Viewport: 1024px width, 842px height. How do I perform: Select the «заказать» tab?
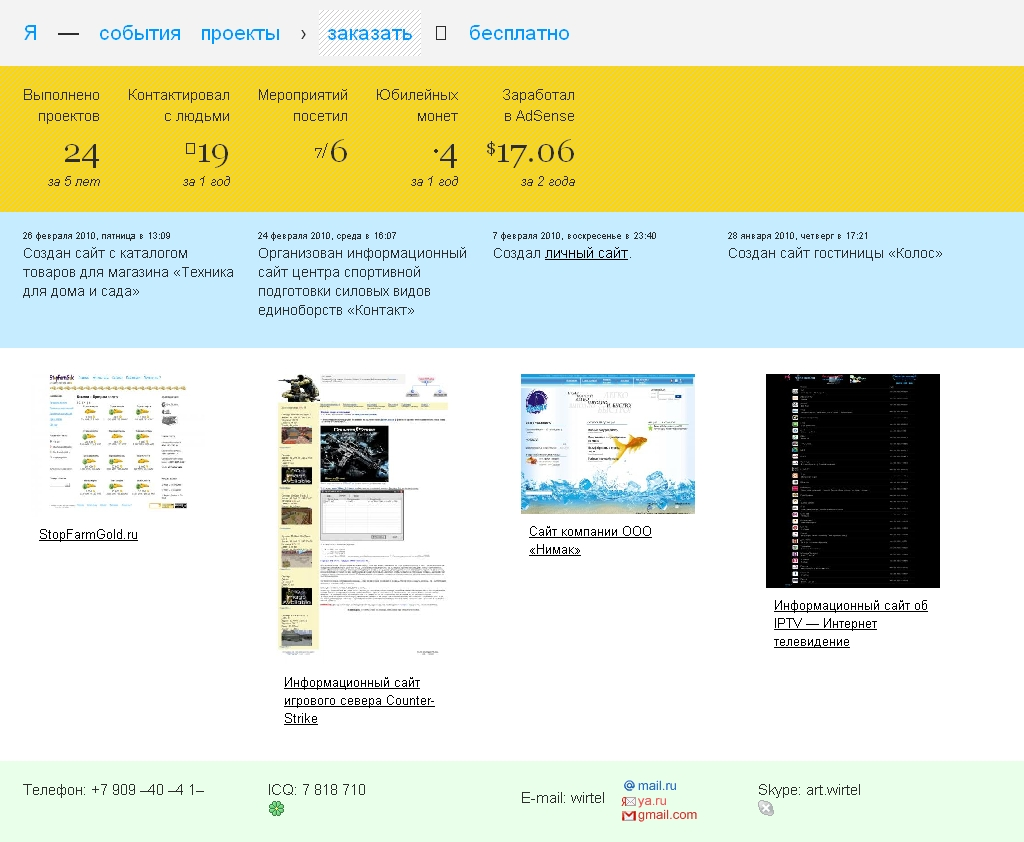point(370,33)
